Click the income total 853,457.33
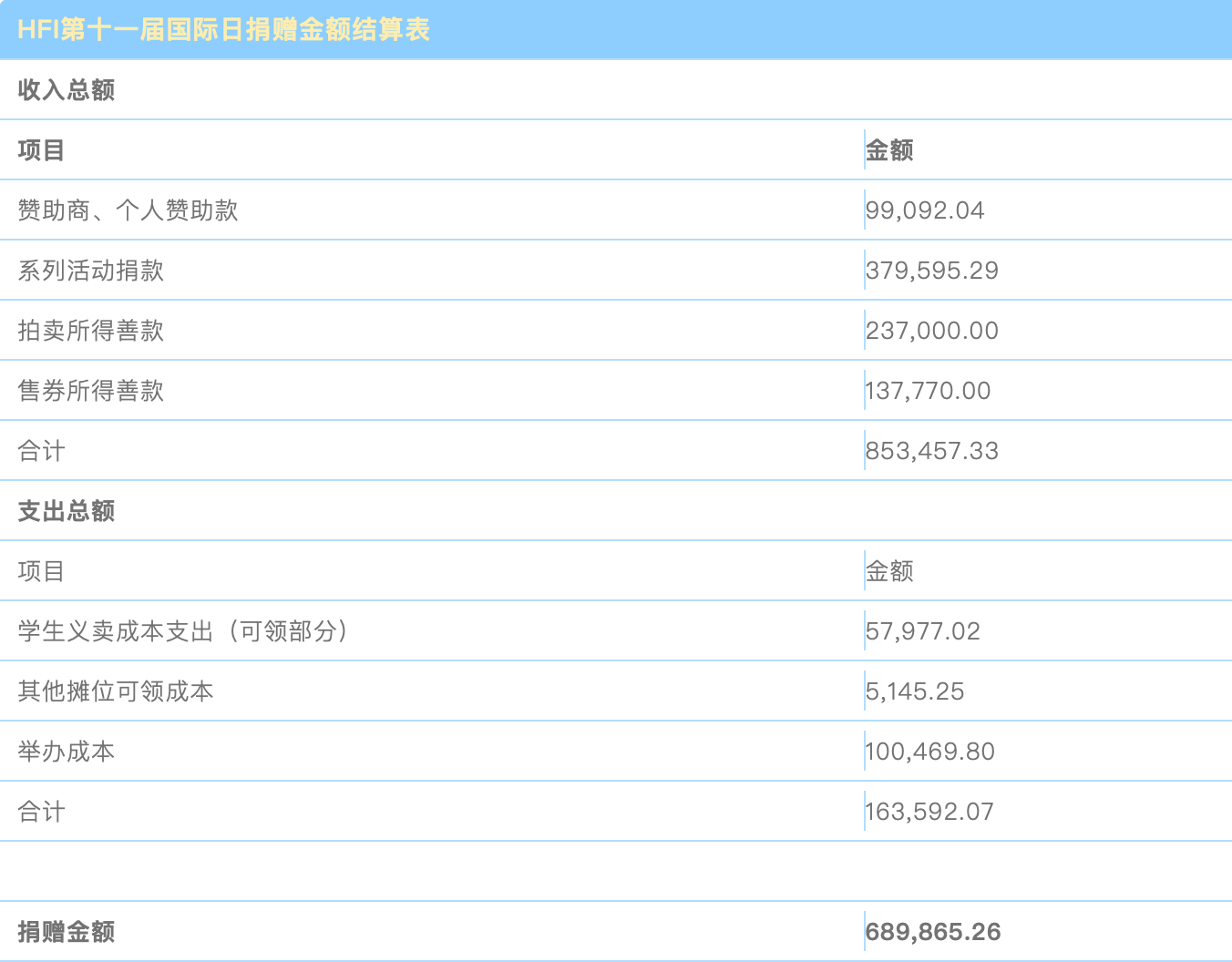The image size is (1232, 962). click(x=932, y=451)
